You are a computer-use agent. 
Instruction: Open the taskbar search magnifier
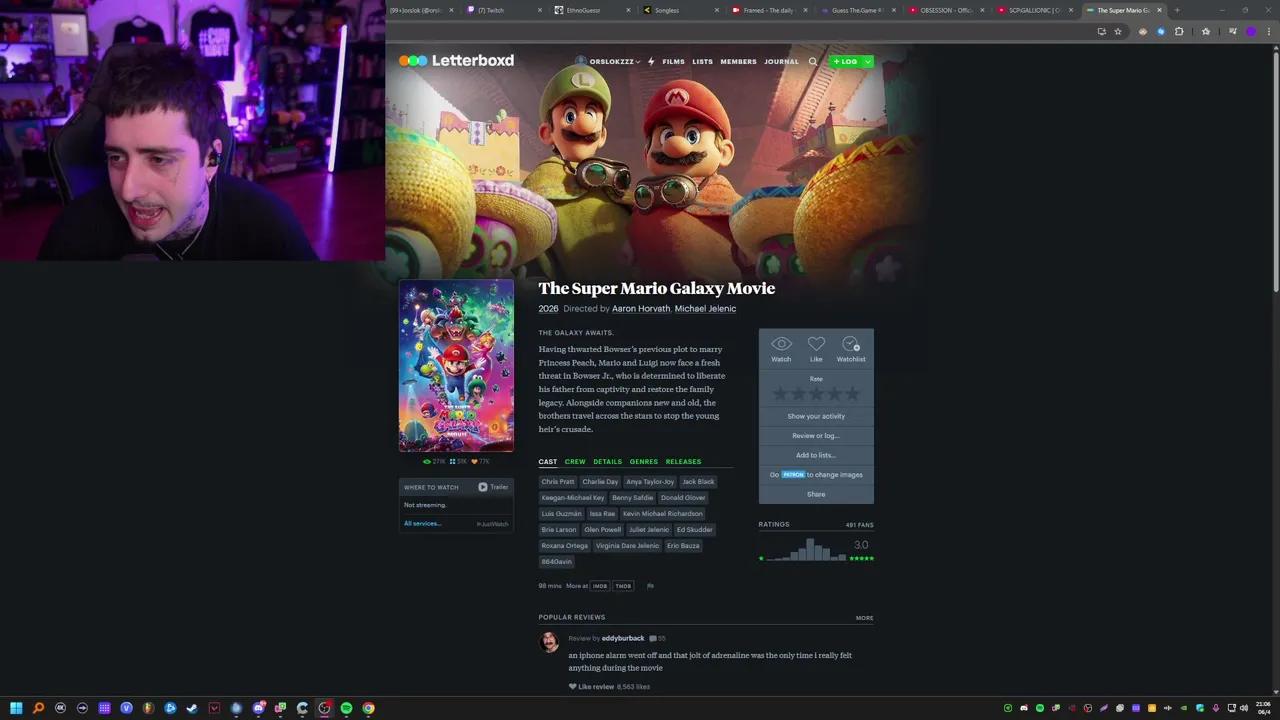pos(38,708)
